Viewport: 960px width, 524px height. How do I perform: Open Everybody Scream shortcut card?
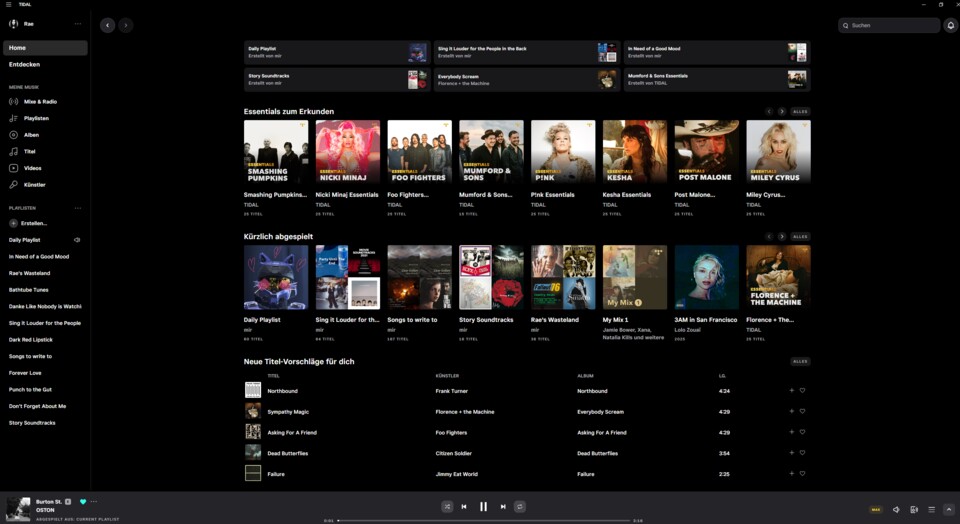click(x=527, y=80)
